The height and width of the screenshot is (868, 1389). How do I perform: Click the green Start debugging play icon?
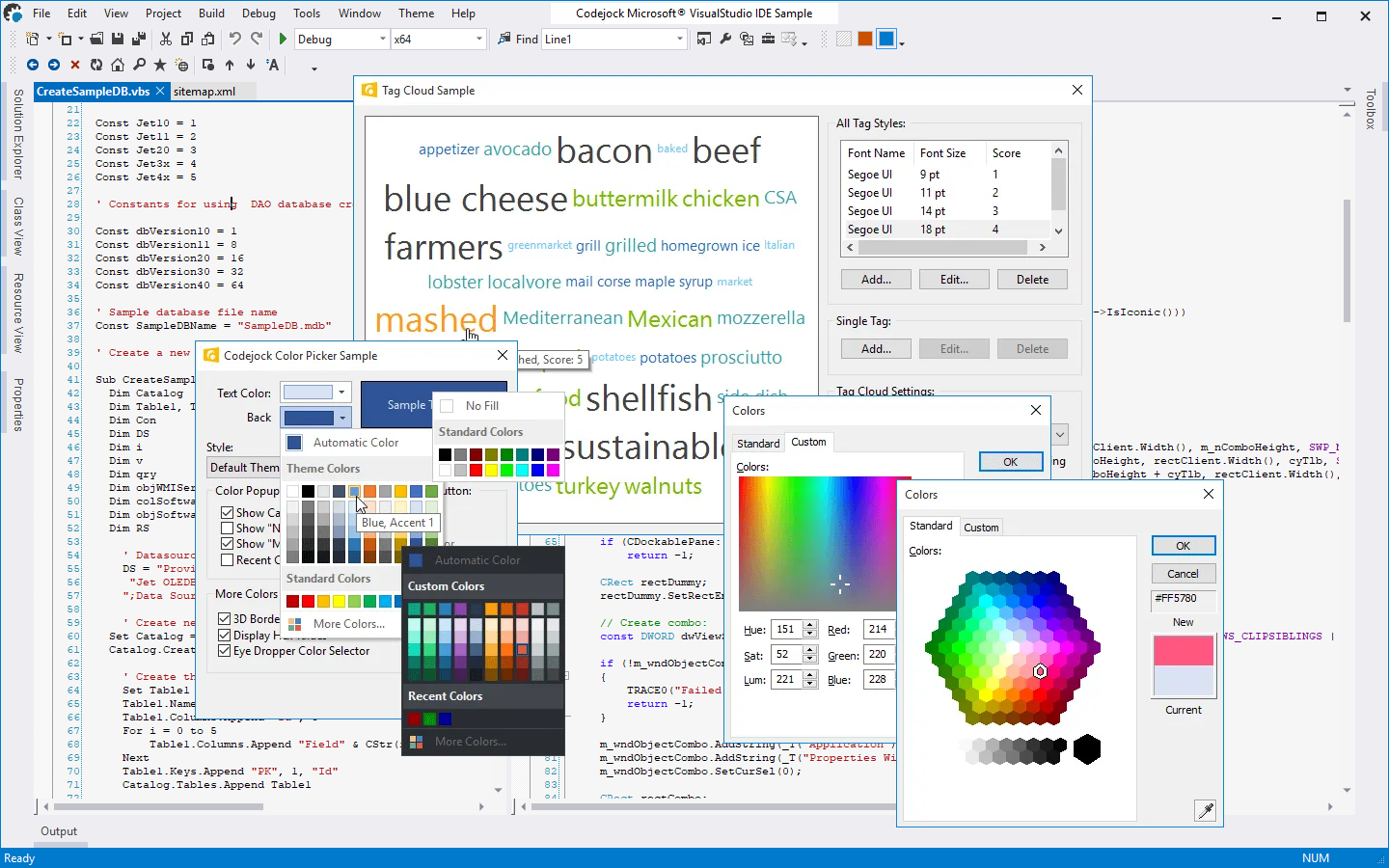coord(283,39)
